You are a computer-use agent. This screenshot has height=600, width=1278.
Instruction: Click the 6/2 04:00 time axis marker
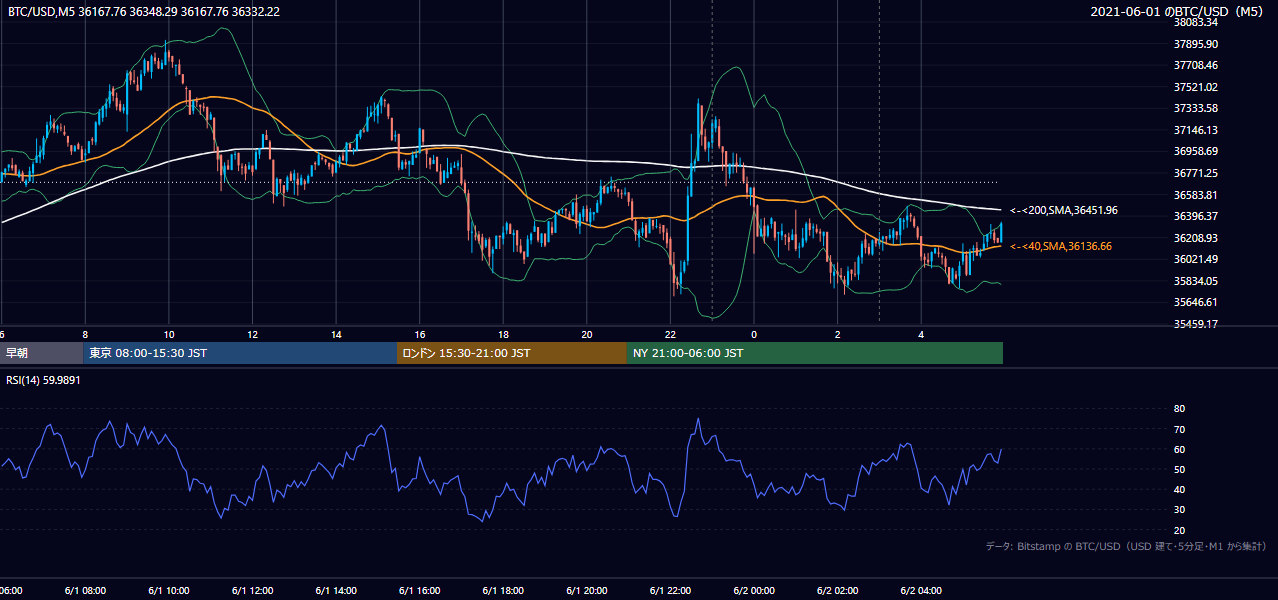pyautogui.click(x=921, y=590)
